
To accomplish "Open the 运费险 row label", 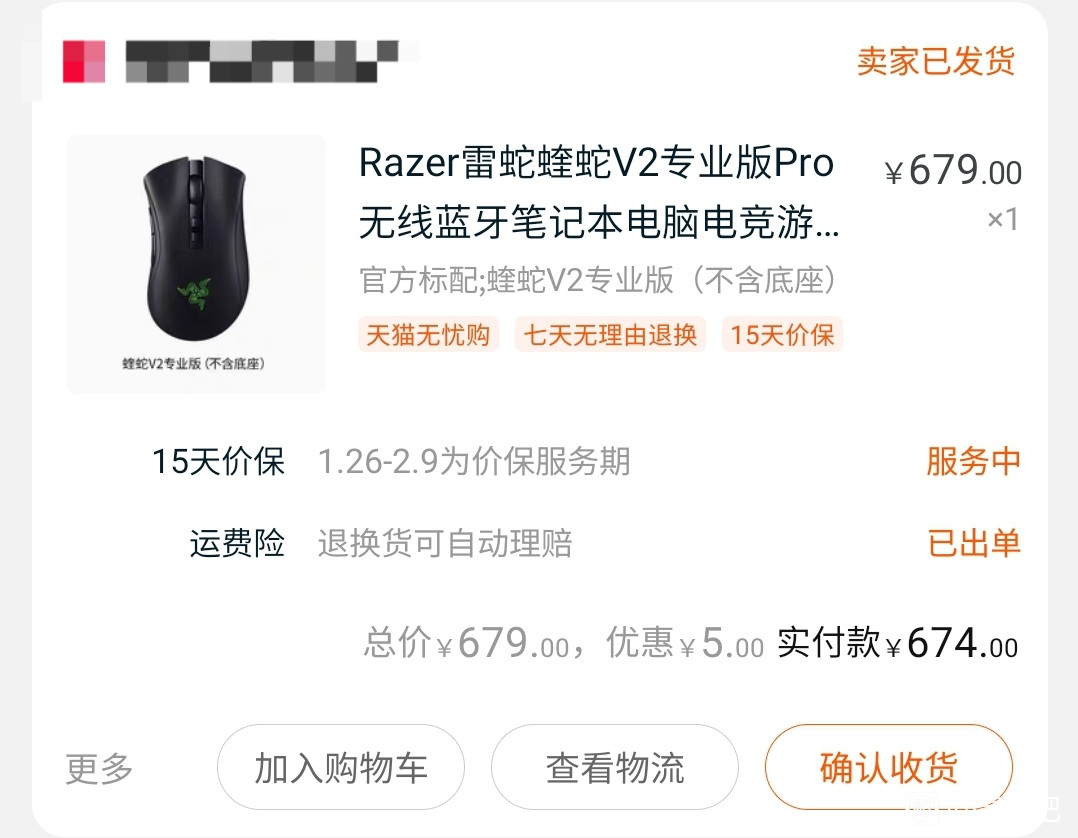I will tap(237, 543).
